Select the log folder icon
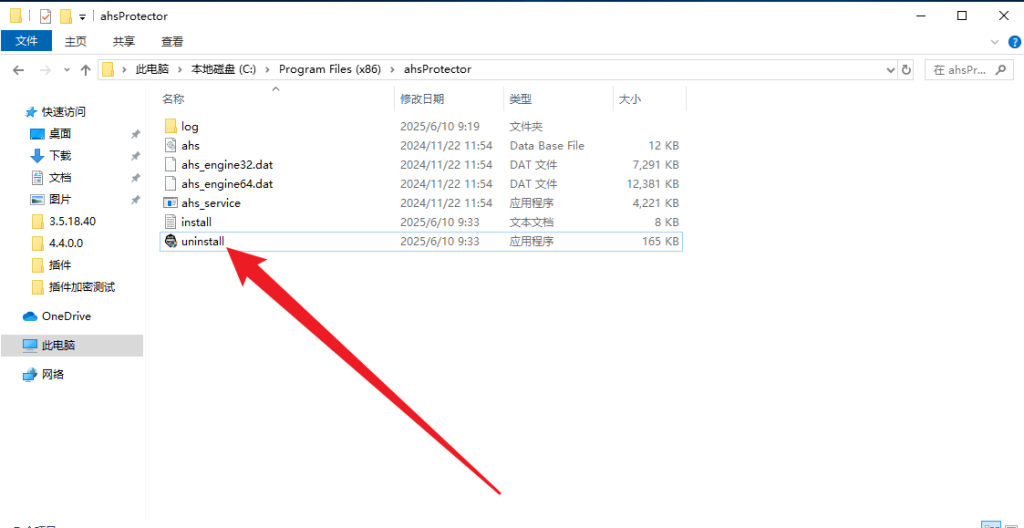The image size is (1024, 528). (x=170, y=127)
